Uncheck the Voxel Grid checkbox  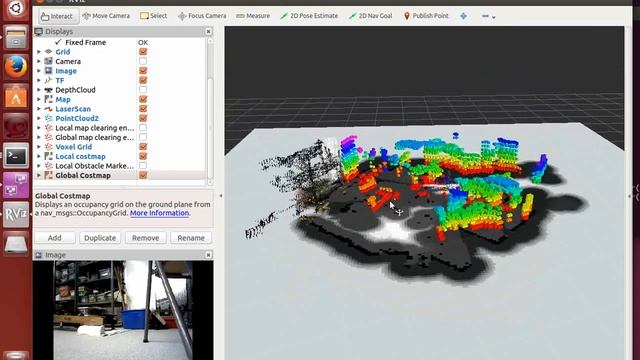tap(143, 147)
